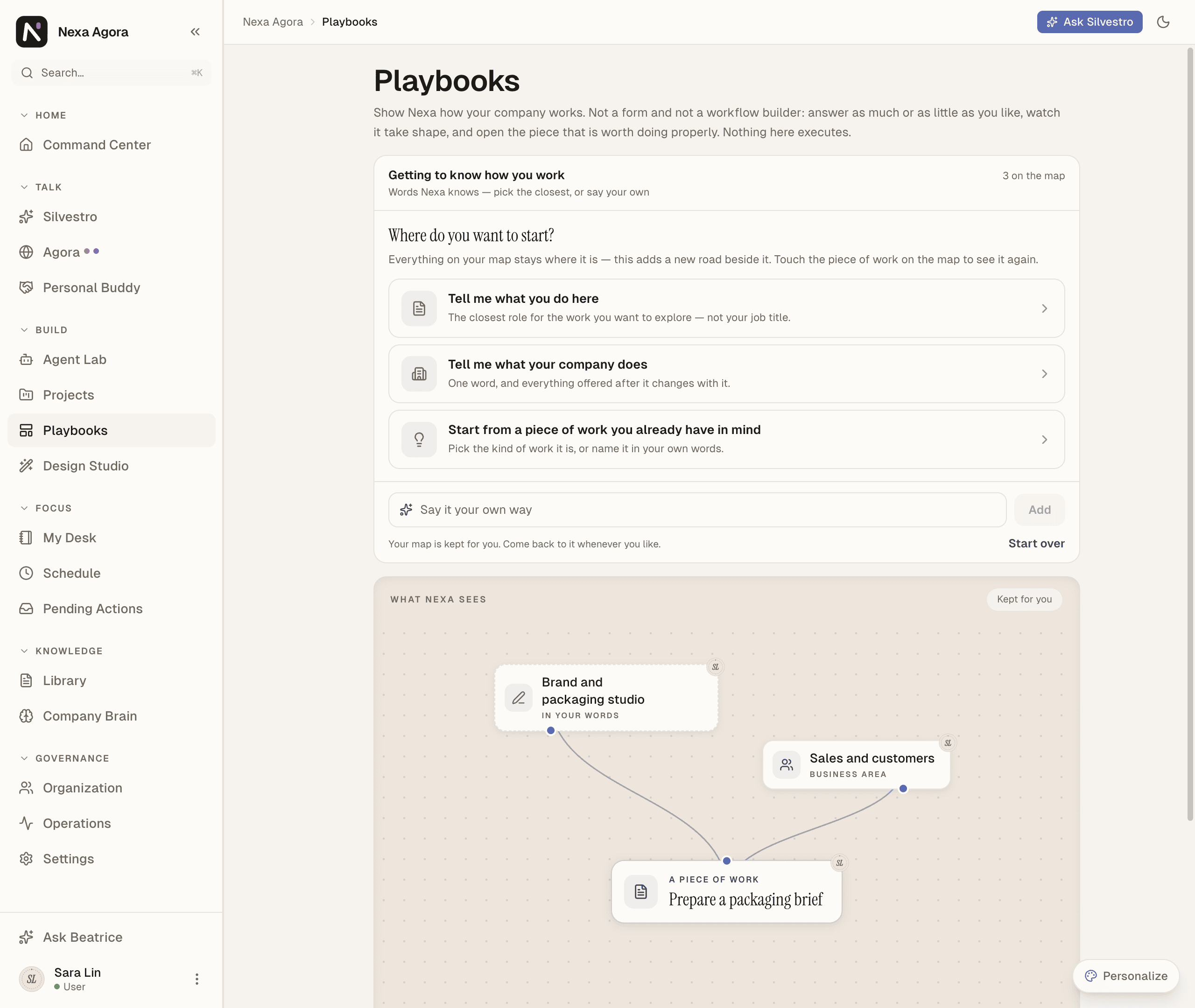Click the magnifier icon in the search box
Image resolution: width=1195 pixels, height=1008 pixels.
(27, 73)
